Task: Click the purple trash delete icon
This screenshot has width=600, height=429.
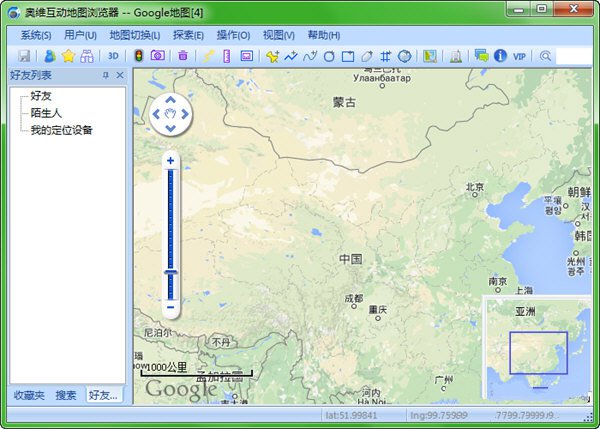Action: tap(182, 56)
